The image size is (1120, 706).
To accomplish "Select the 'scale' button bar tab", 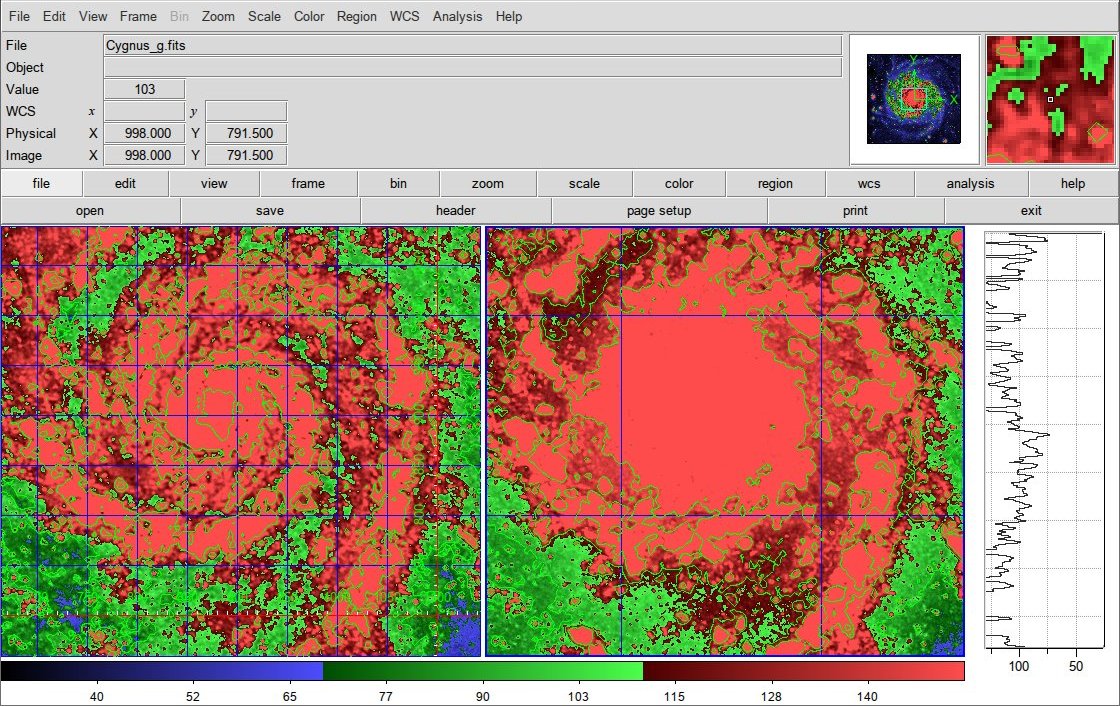I will point(584,184).
